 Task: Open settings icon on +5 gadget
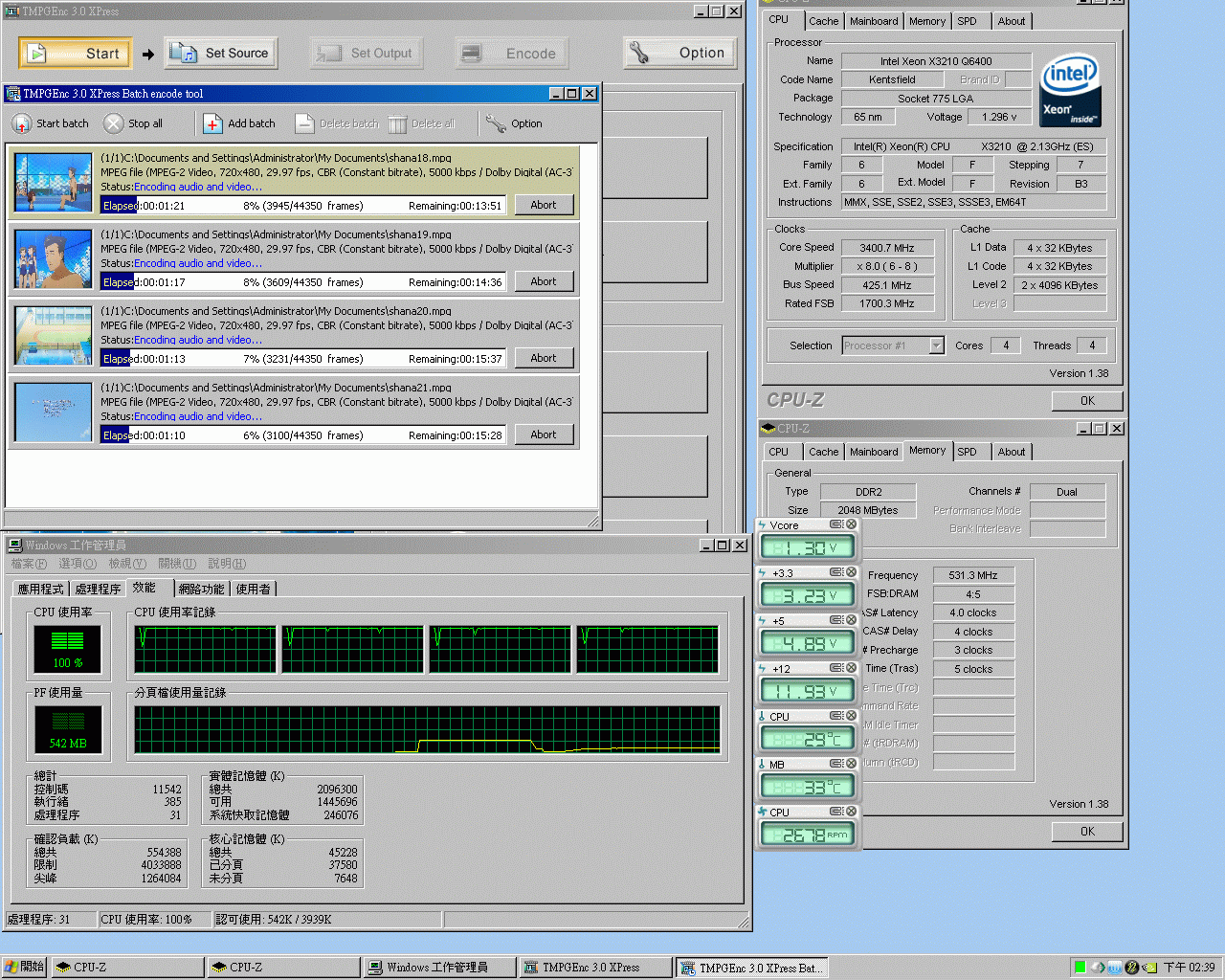pos(836,620)
